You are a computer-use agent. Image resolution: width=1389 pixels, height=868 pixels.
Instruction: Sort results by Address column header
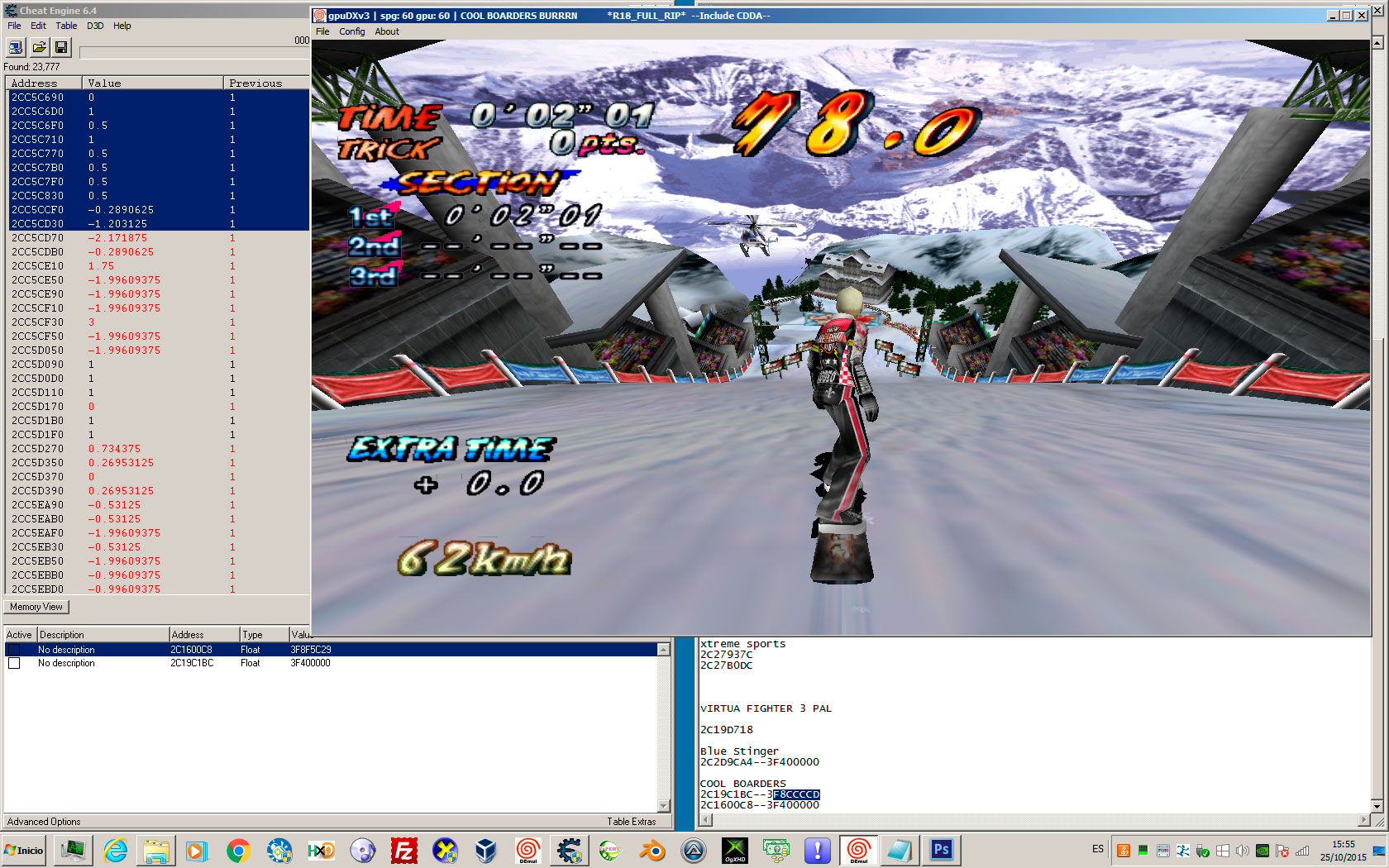point(45,83)
